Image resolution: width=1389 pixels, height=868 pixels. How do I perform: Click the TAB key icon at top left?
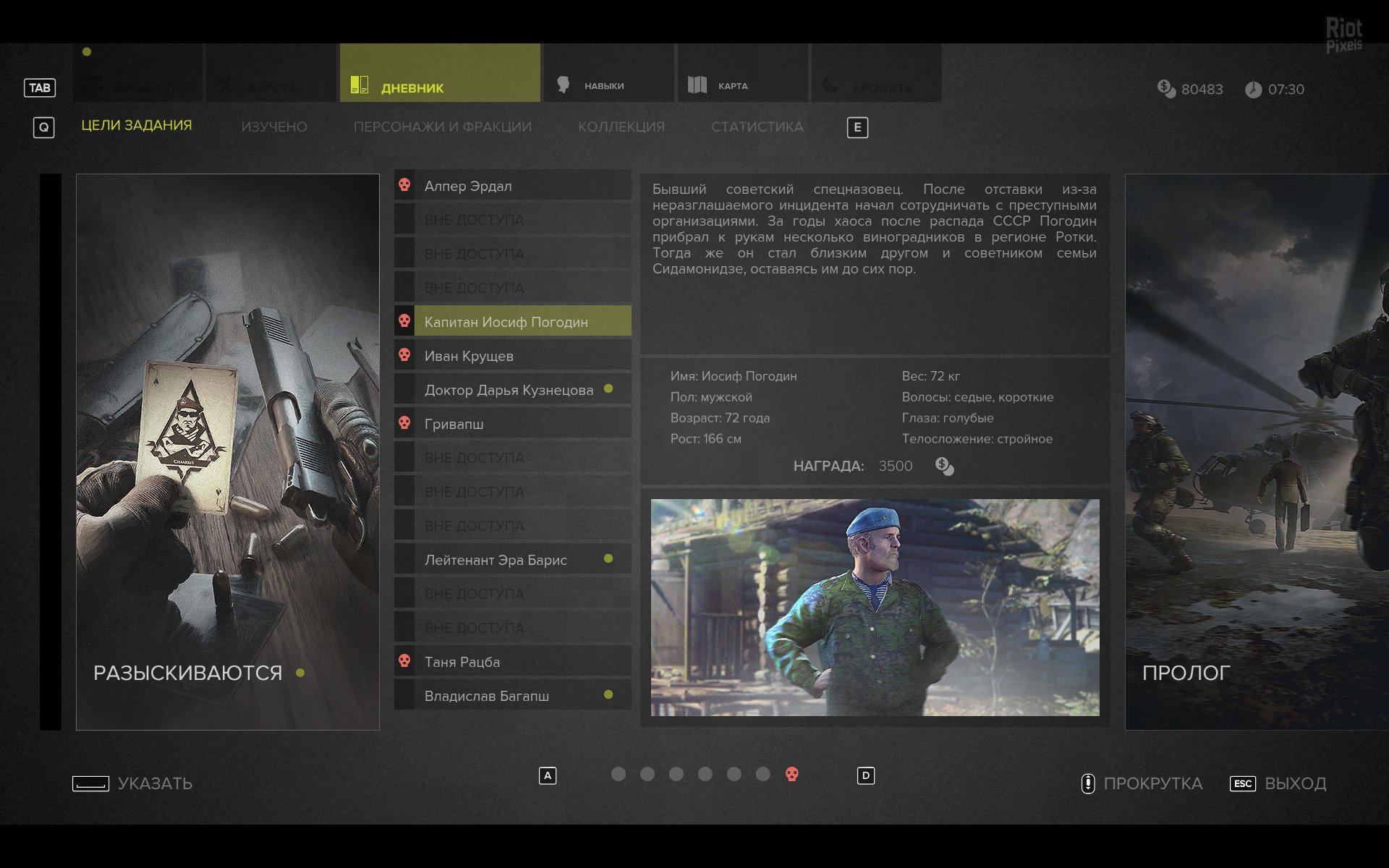tap(40, 88)
